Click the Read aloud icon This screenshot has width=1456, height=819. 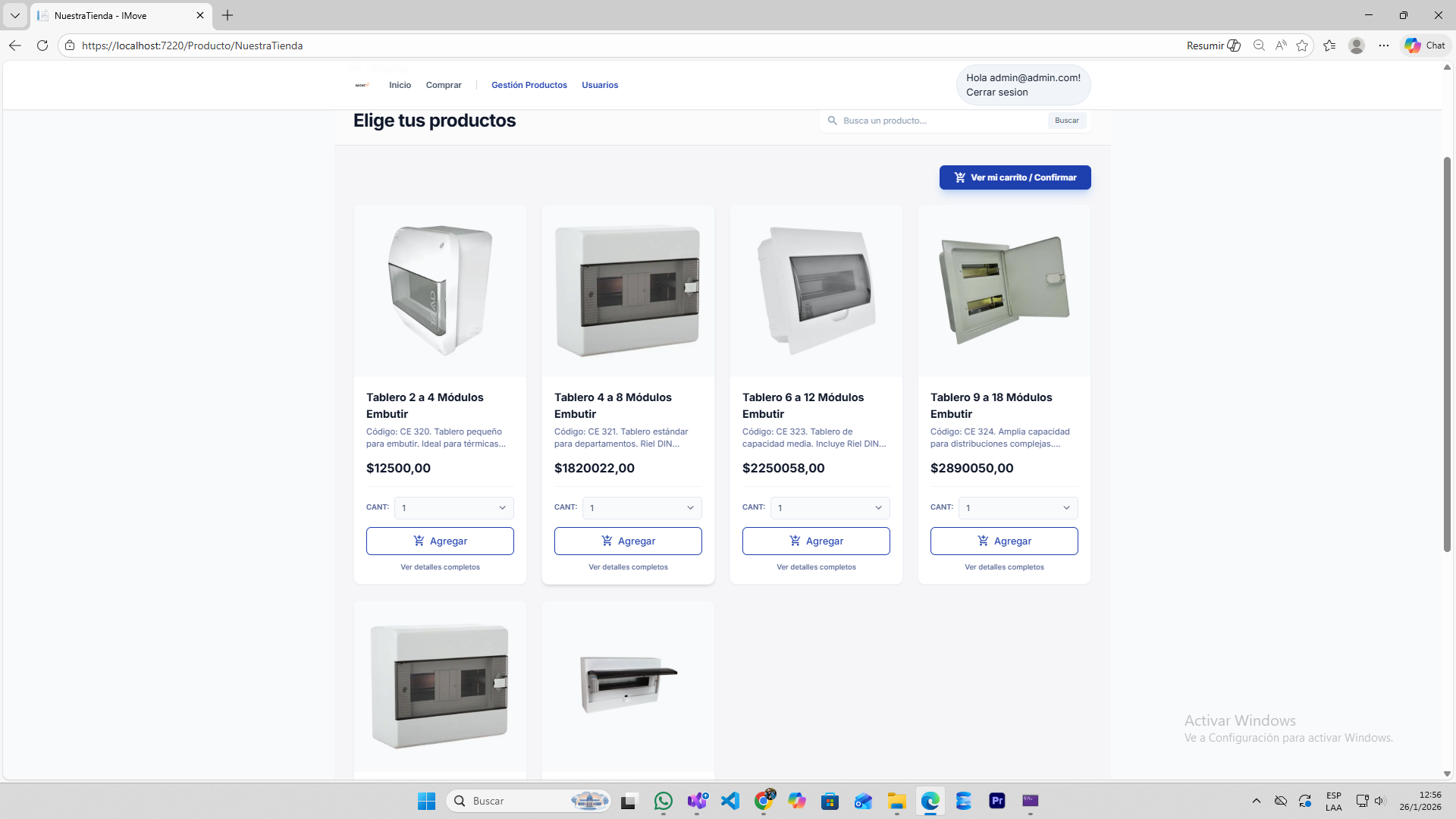click(x=1282, y=45)
